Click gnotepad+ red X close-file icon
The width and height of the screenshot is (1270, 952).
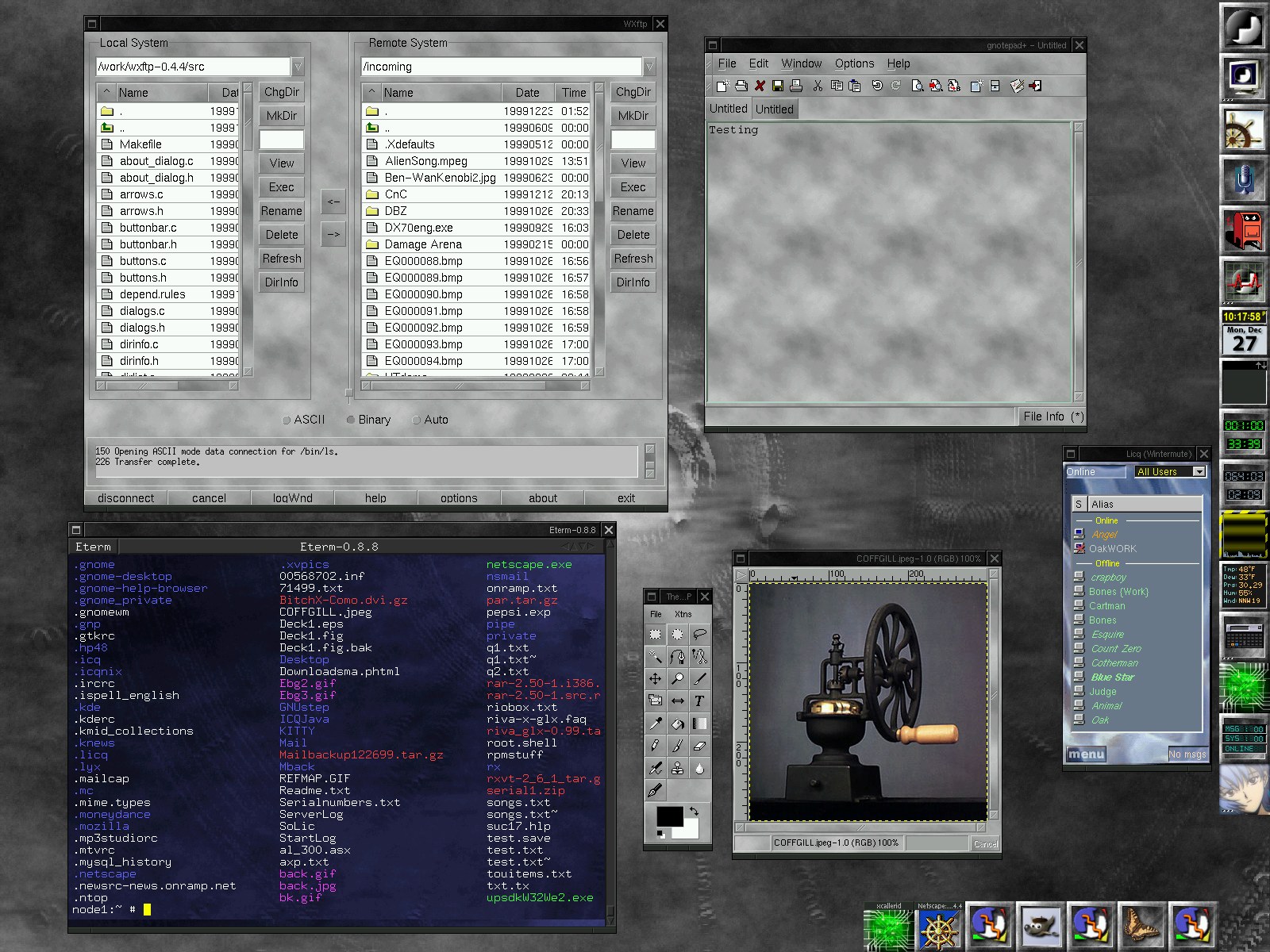(760, 86)
